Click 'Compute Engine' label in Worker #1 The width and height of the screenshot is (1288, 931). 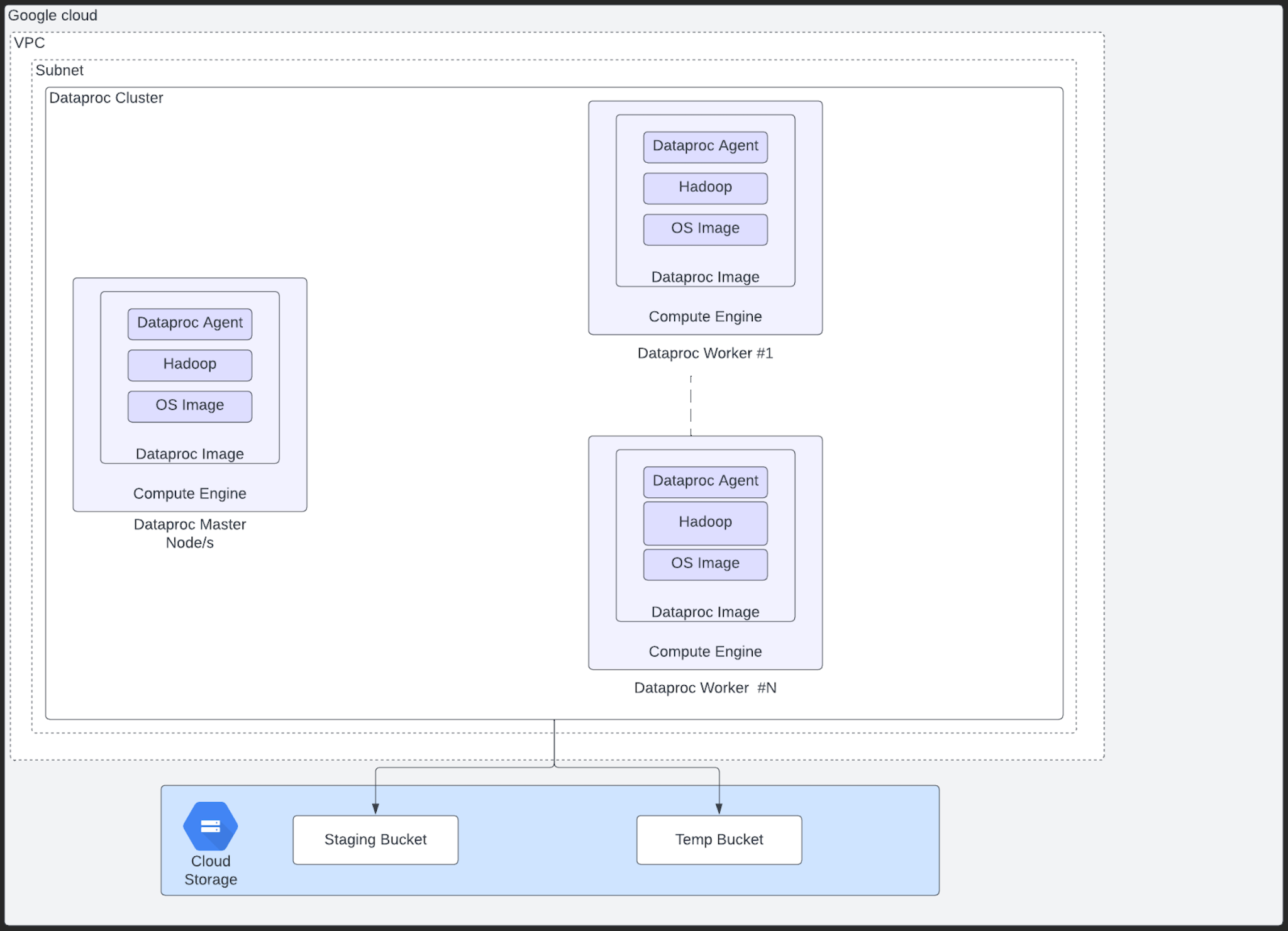(706, 317)
